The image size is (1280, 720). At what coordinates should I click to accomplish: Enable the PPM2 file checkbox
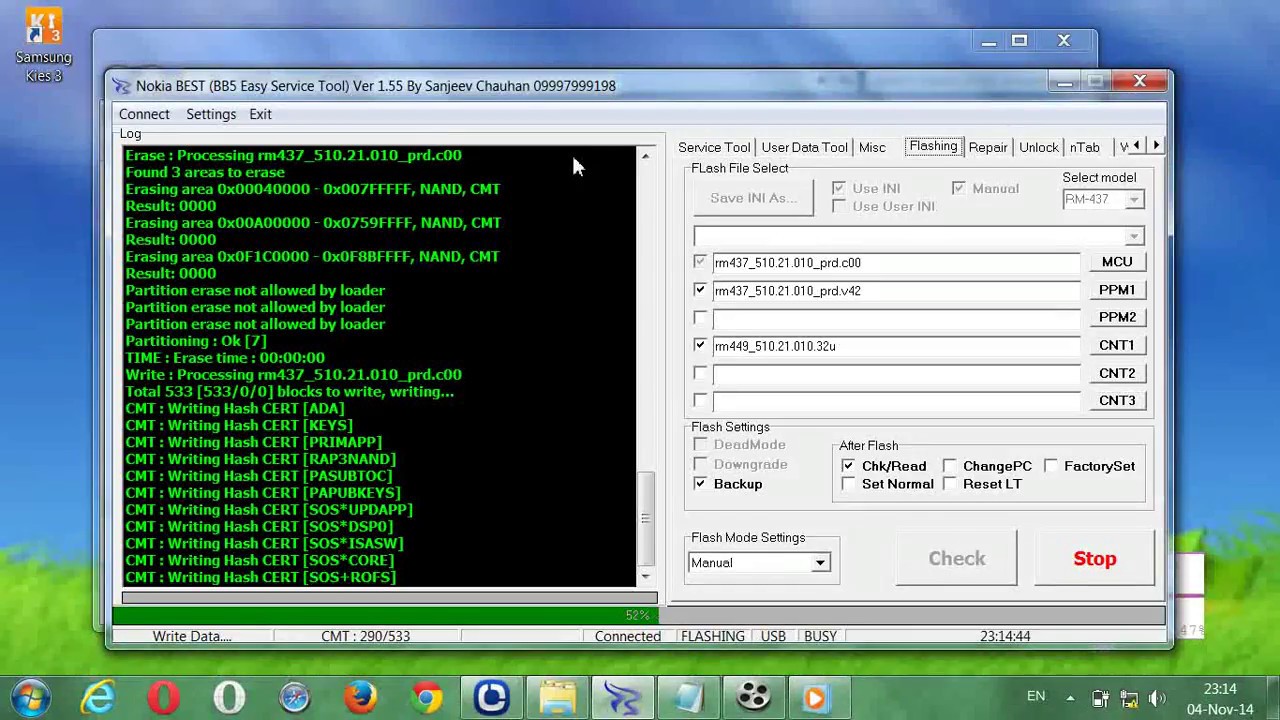pos(700,317)
